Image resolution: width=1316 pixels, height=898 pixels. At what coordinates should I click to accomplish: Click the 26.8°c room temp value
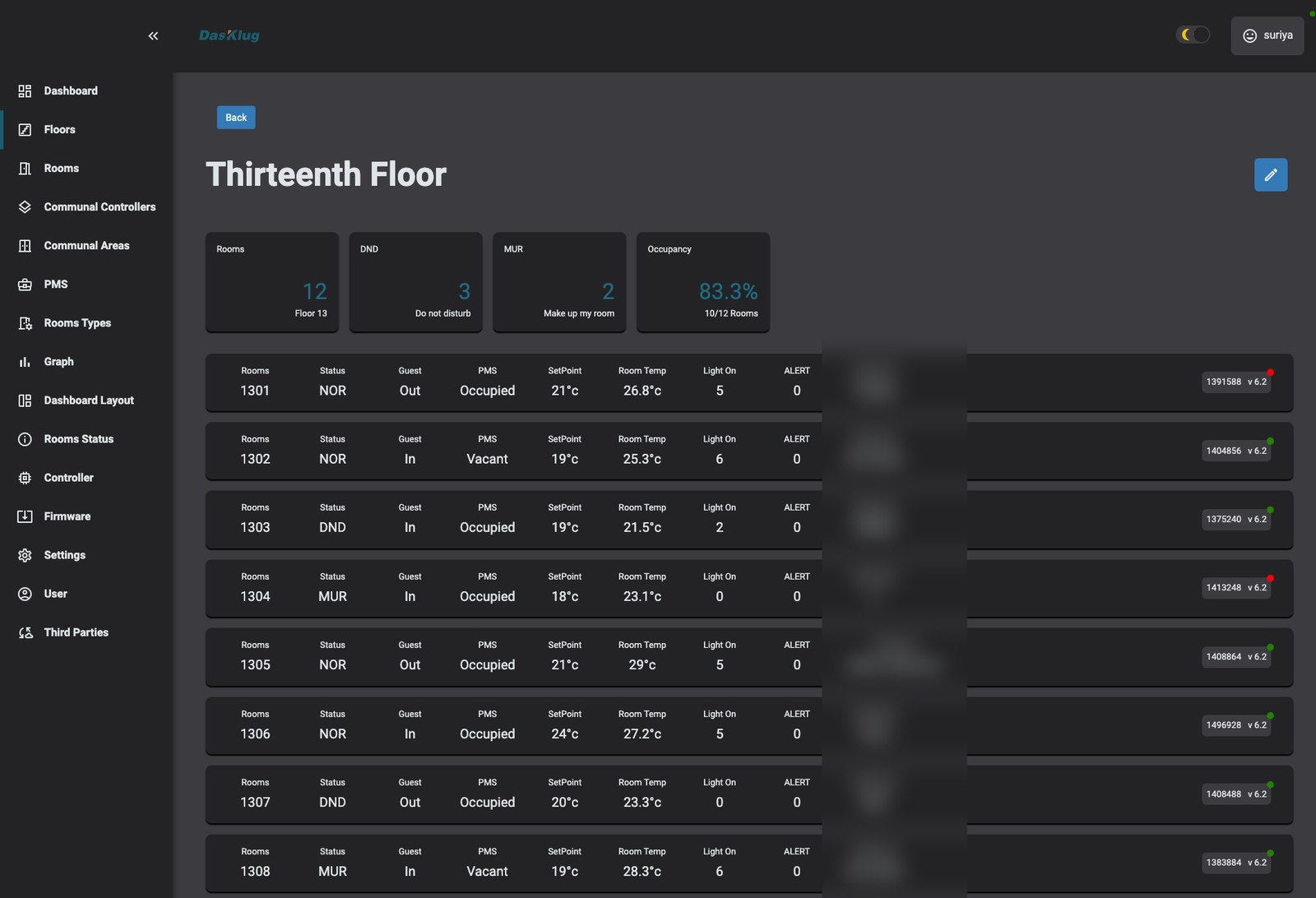point(642,391)
